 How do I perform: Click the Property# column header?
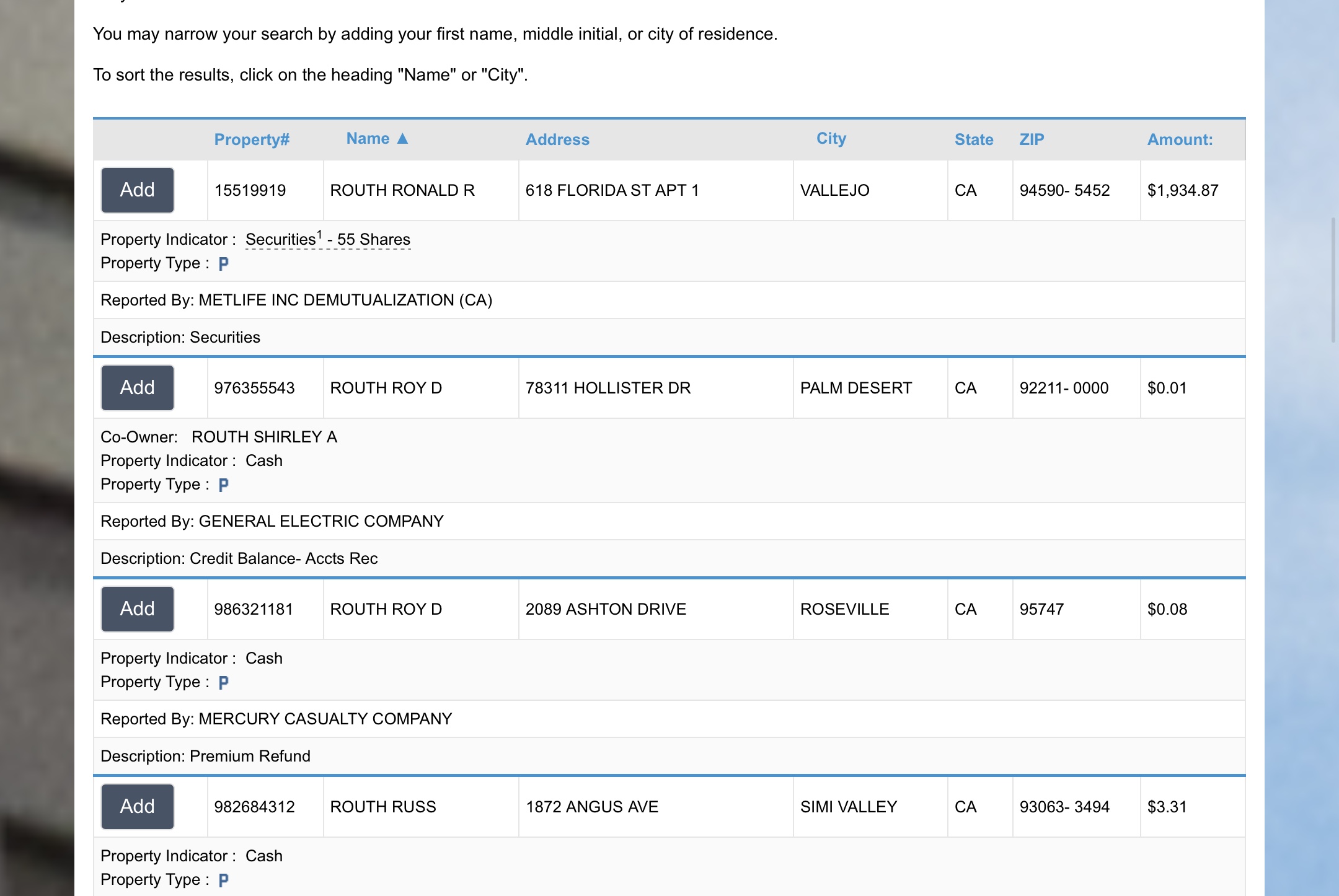252,139
